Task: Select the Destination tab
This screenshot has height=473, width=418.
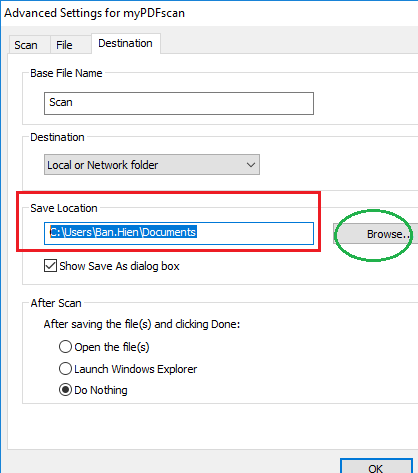Action: pos(126,43)
